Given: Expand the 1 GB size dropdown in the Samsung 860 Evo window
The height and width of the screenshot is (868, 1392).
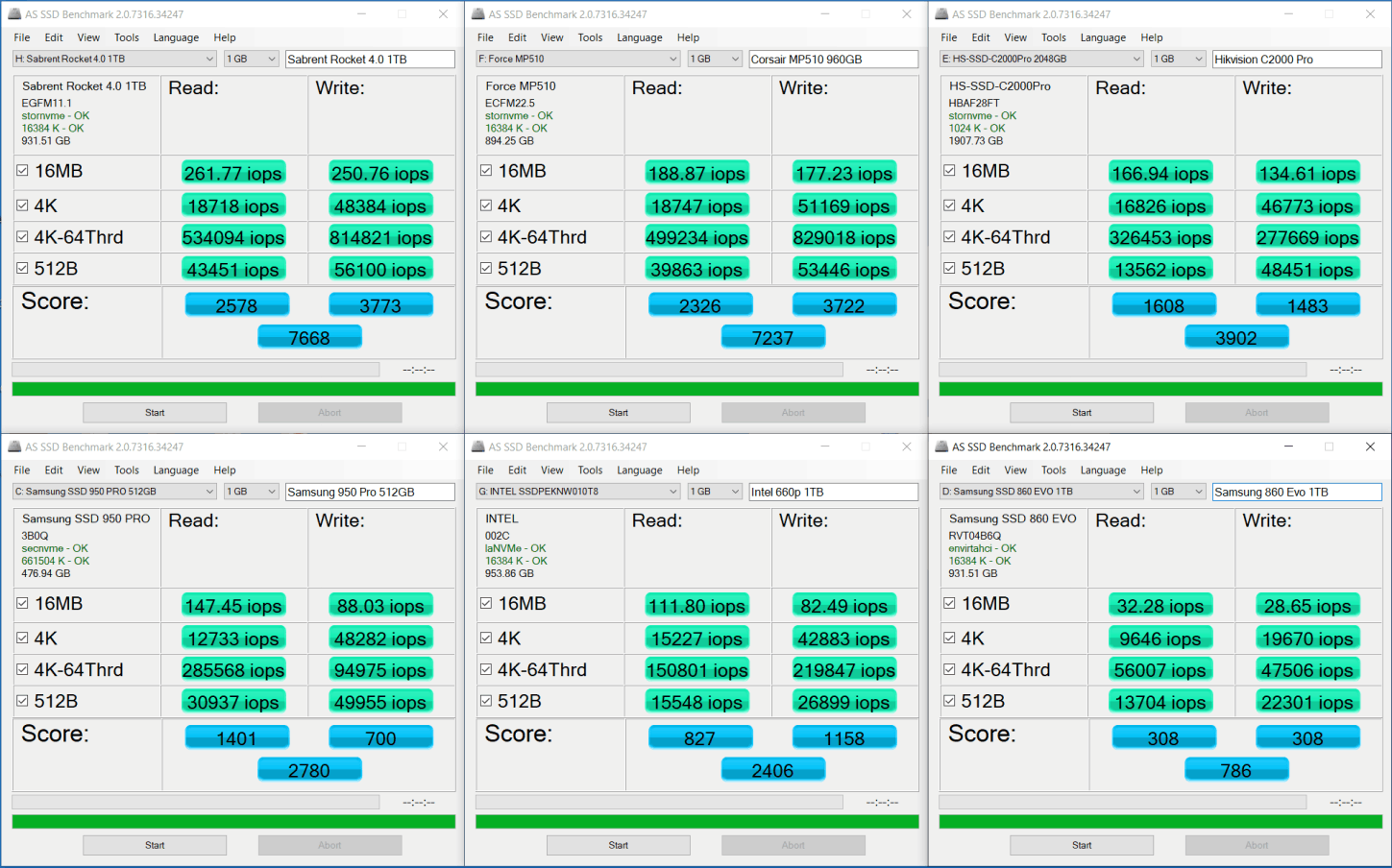Looking at the screenshot, I should (1179, 492).
